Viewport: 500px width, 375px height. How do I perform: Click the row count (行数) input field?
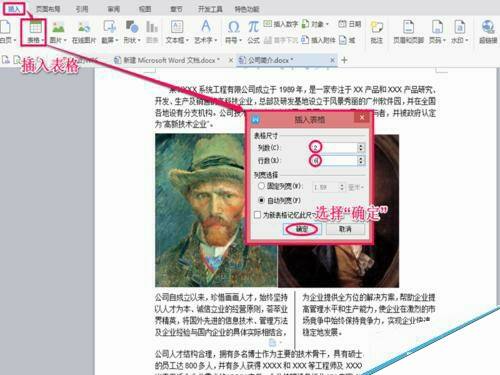(x=334, y=161)
